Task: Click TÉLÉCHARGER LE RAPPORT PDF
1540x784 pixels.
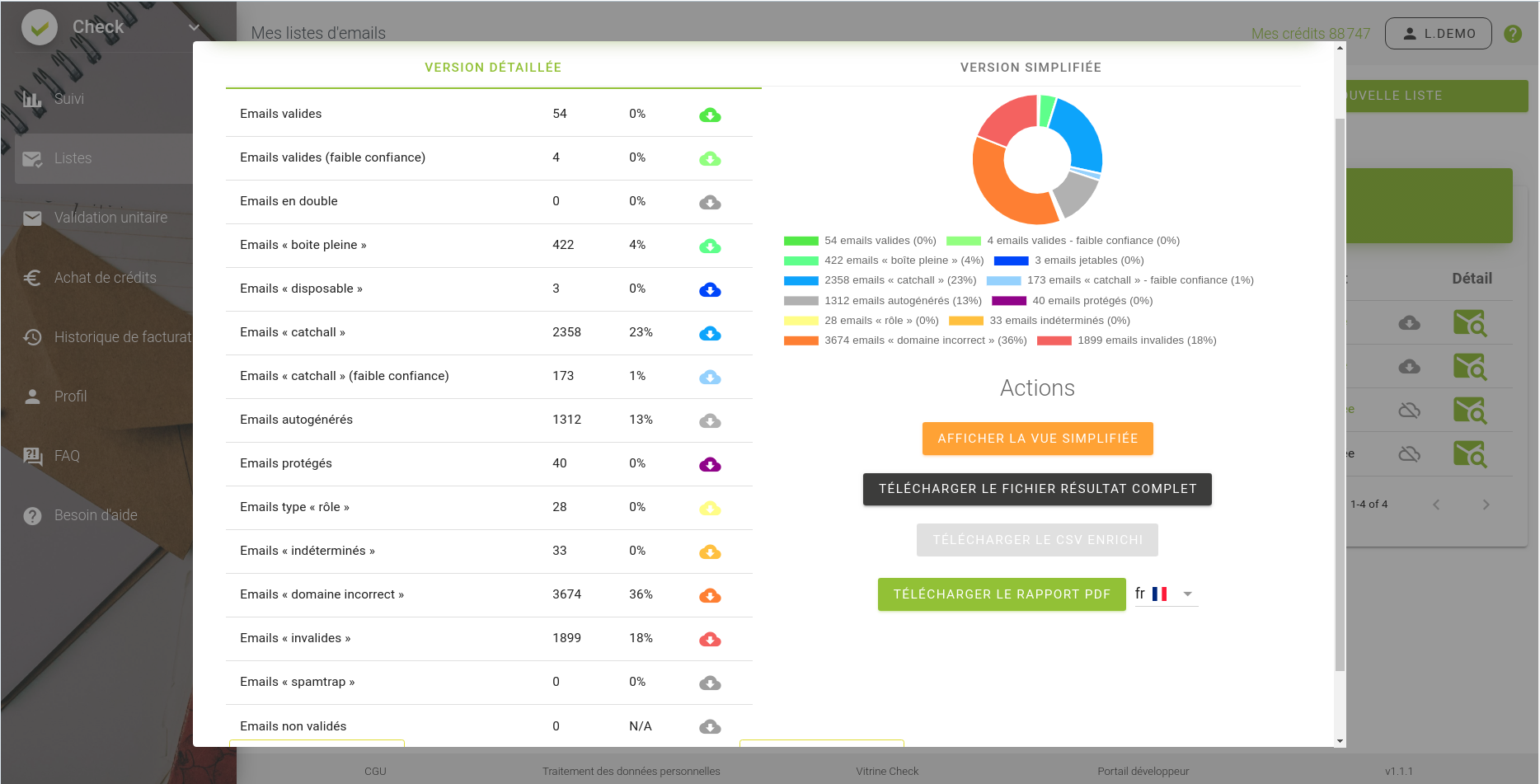Action: [1002, 594]
